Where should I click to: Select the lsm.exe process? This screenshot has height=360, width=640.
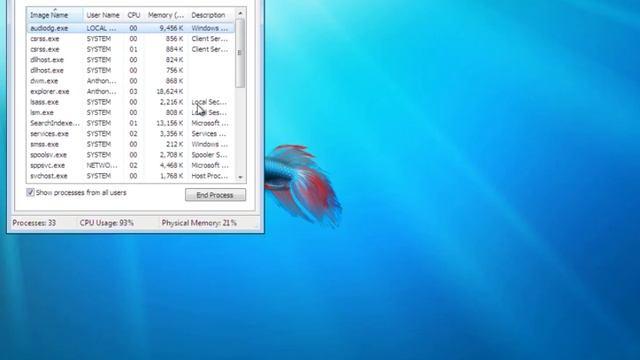pyautogui.click(x=131, y=113)
